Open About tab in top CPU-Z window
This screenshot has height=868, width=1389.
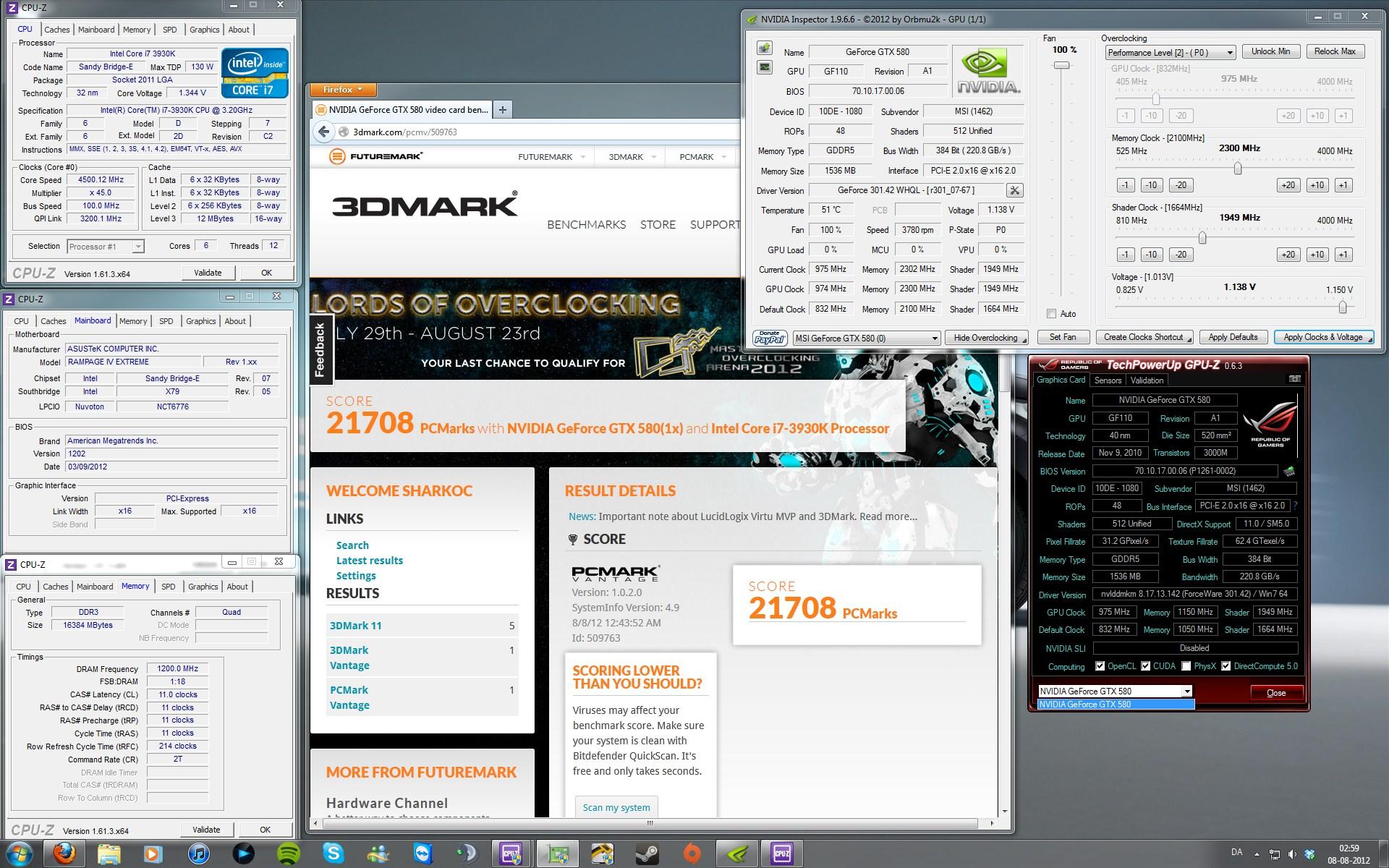pos(239,30)
